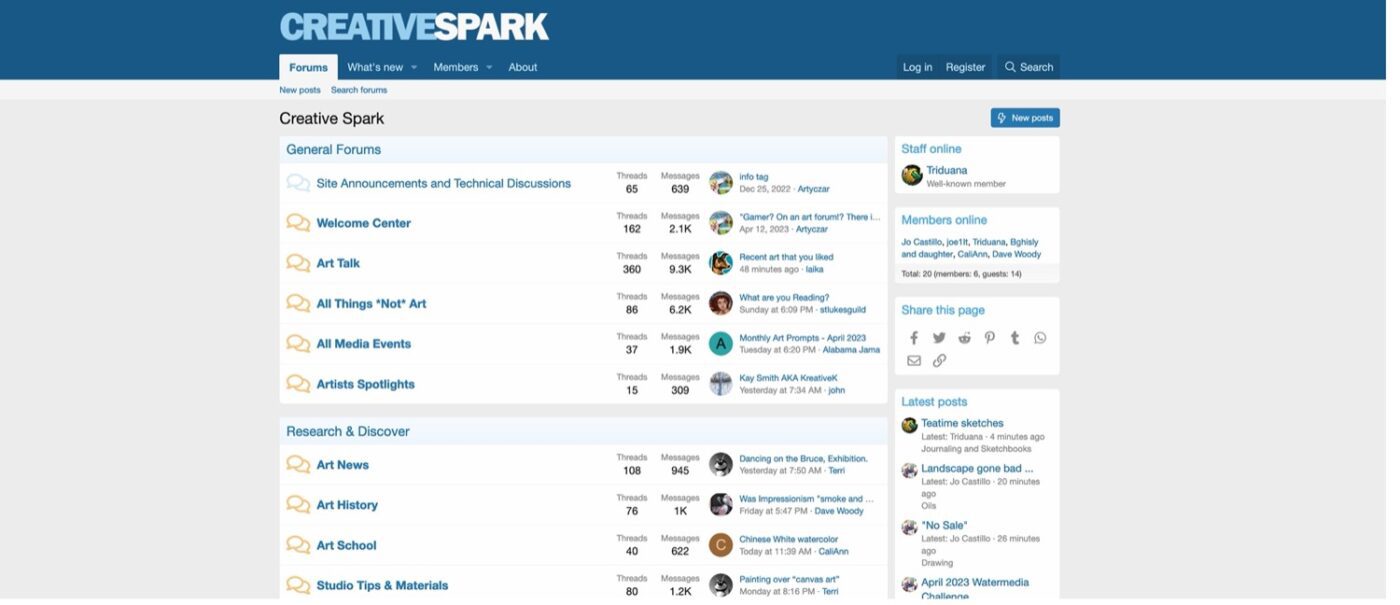Expand the Members dropdown arrow
The height and width of the screenshot is (605, 1400).
point(489,68)
